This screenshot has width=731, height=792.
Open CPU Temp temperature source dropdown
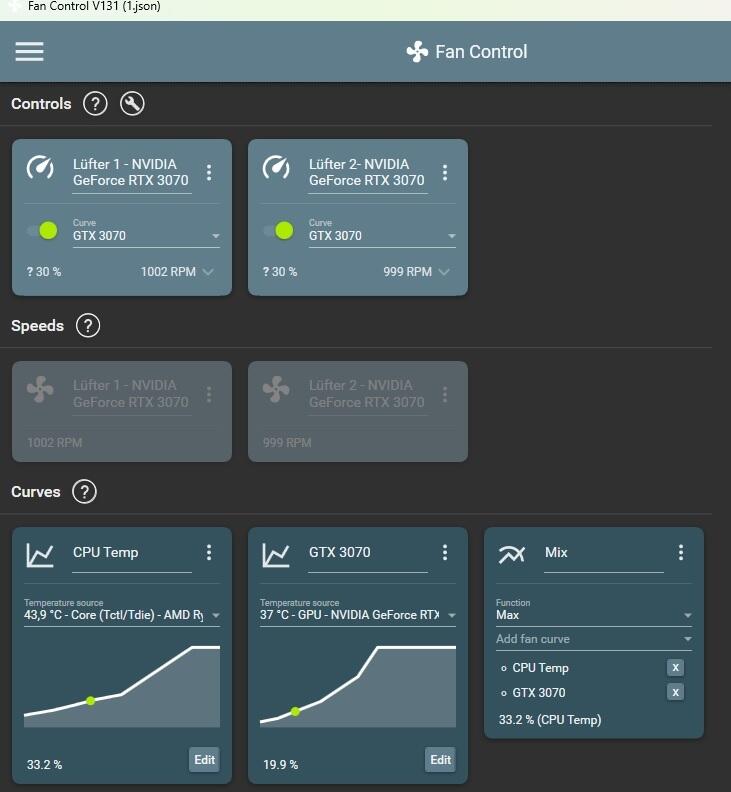pos(122,616)
